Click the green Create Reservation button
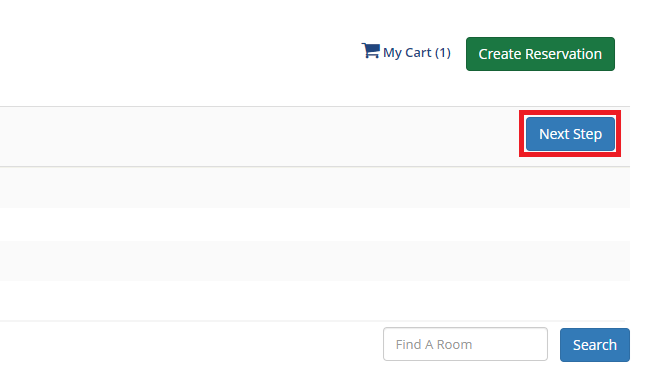Image resolution: width=645 pixels, height=371 pixels. point(540,54)
